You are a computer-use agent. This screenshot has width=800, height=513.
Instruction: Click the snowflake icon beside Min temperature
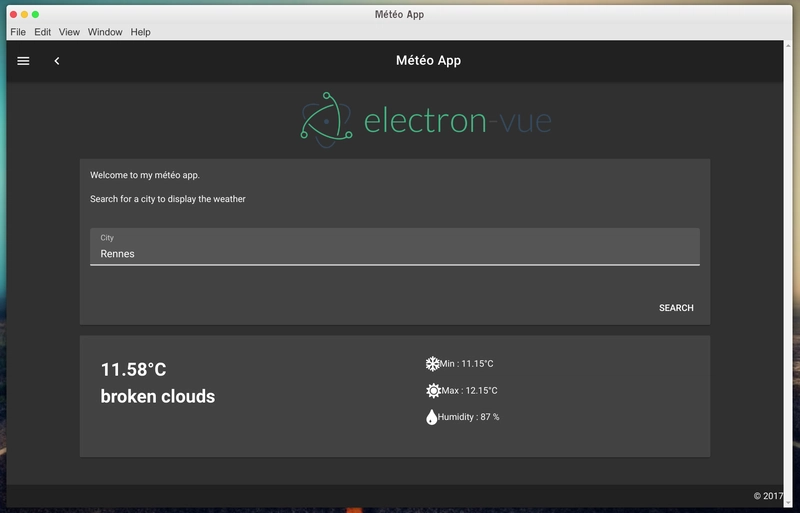point(432,363)
